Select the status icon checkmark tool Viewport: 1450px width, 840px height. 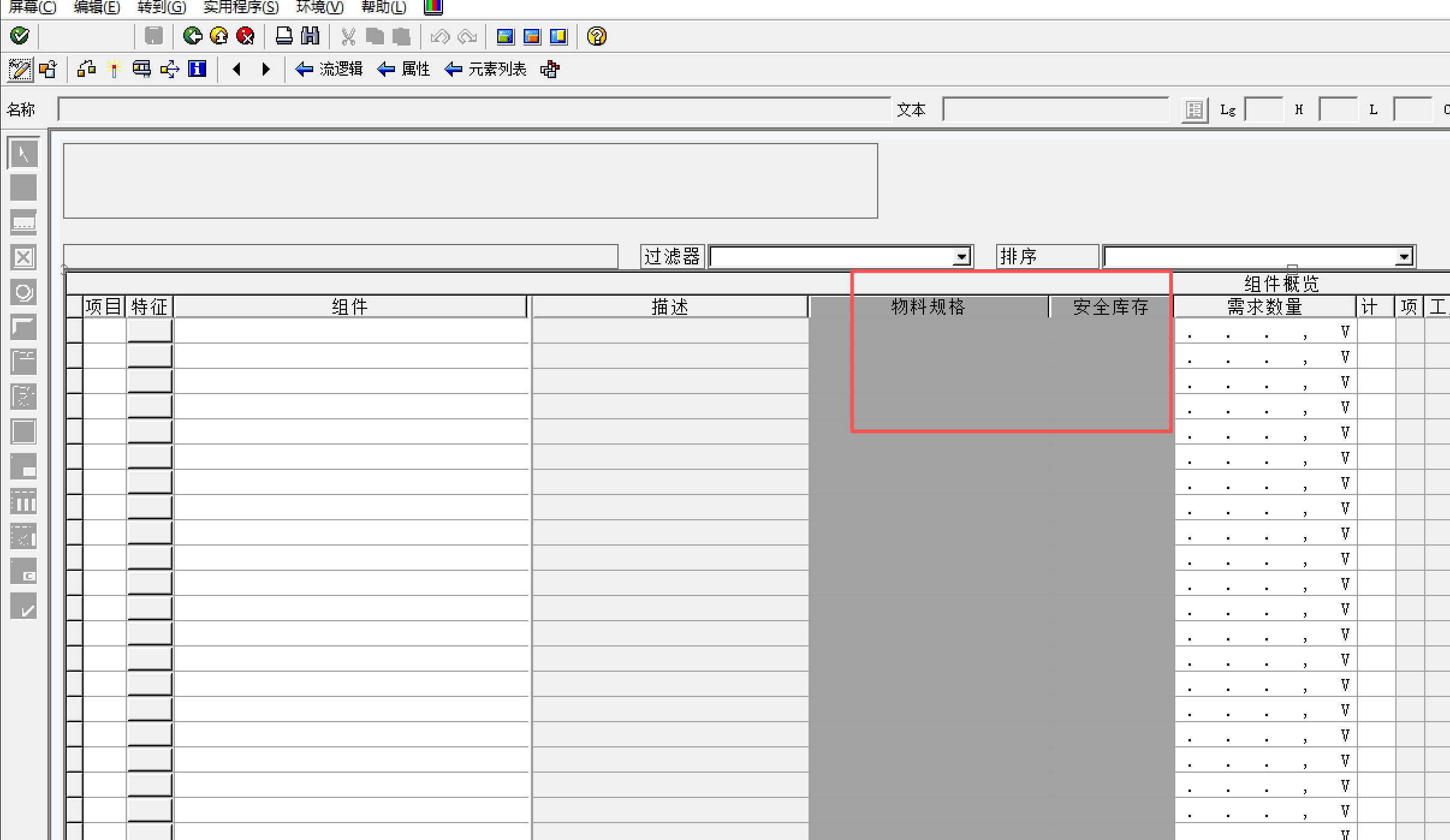(23, 606)
